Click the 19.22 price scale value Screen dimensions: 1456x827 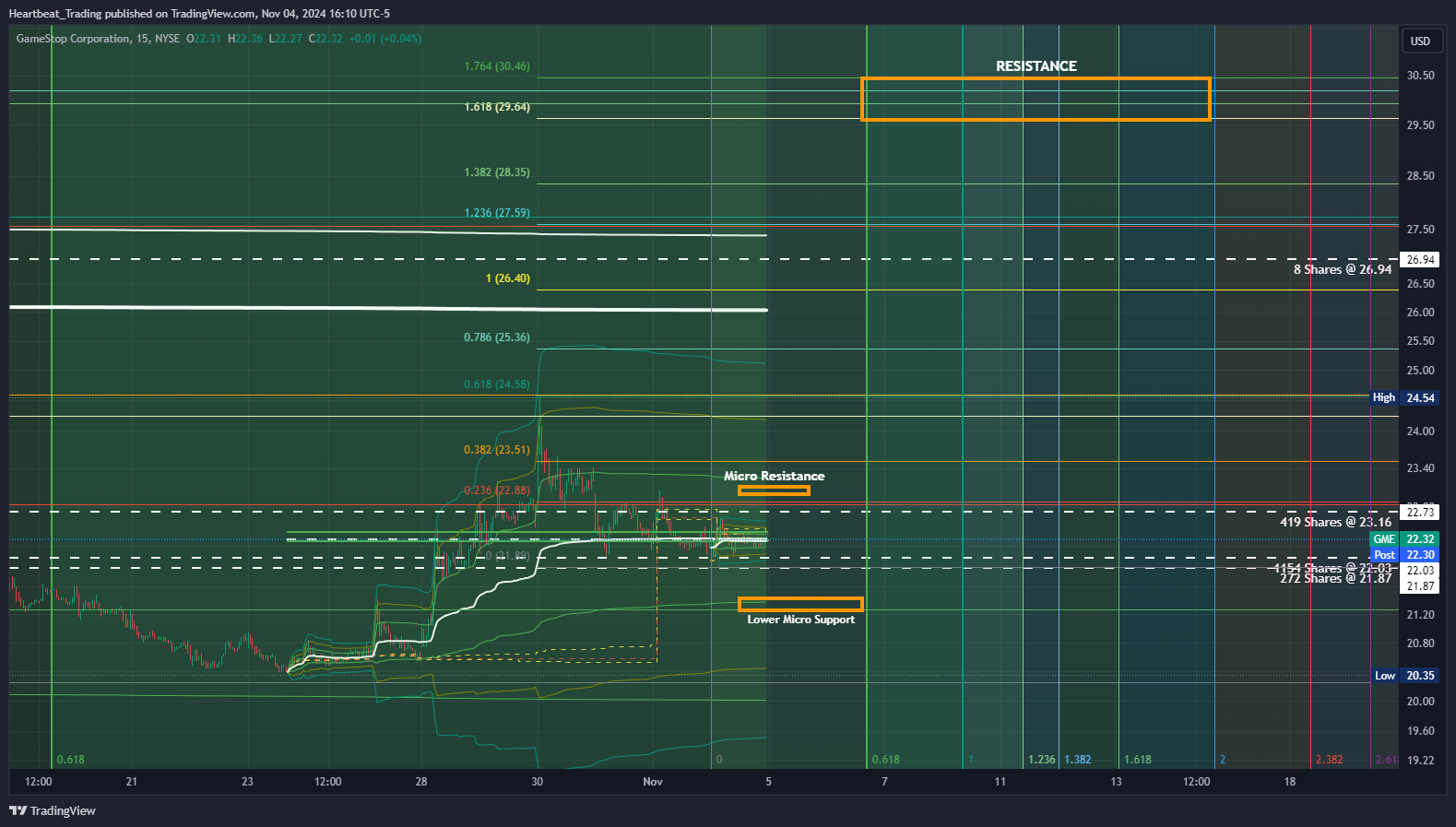click(x=1420, y=761)
